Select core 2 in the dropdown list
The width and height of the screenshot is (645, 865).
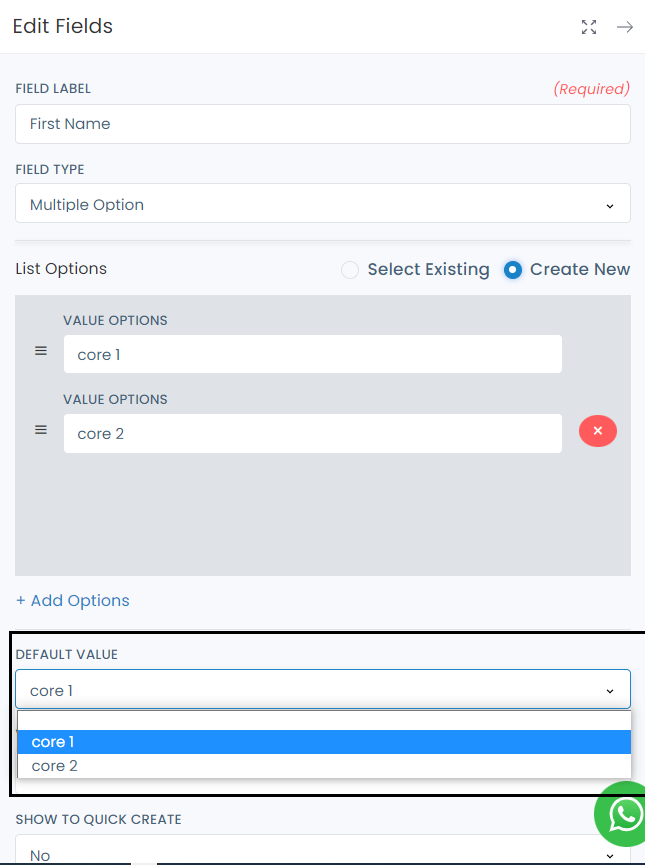pyautogui.click(x=324, y=766)
